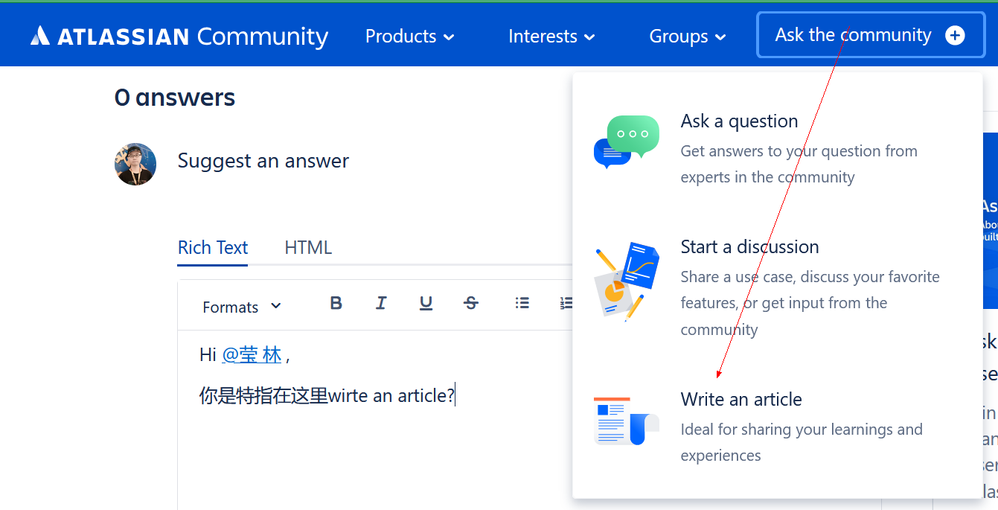Switch to the HTML tab
The width and height of the screenshot is (998, 510).
coord(308,248)
